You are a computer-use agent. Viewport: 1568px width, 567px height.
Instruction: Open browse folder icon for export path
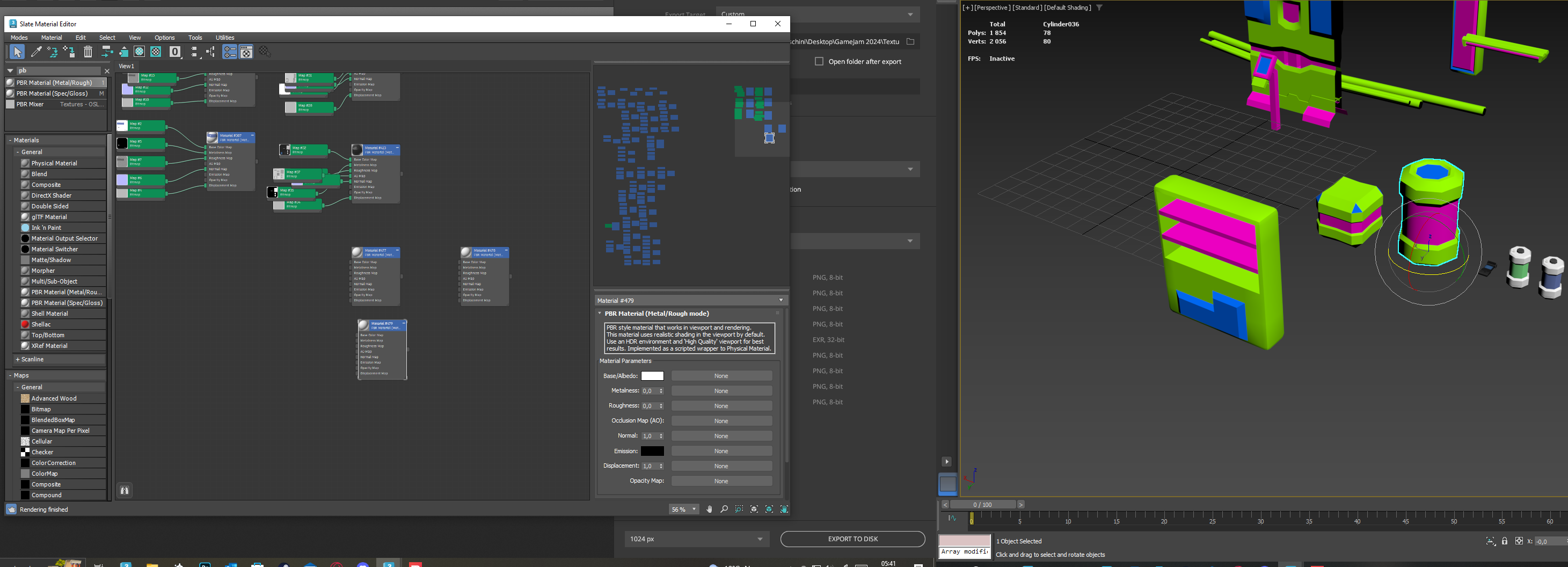[910, 41]
